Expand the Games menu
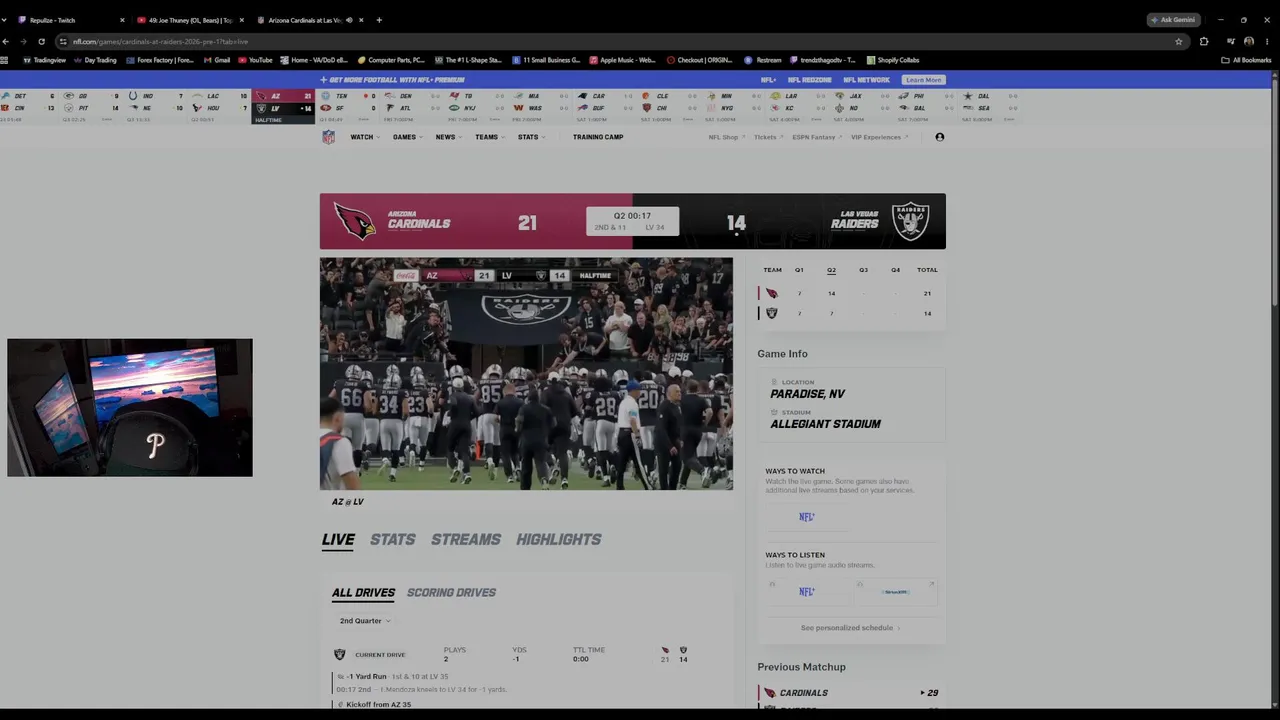 (407, 137)
